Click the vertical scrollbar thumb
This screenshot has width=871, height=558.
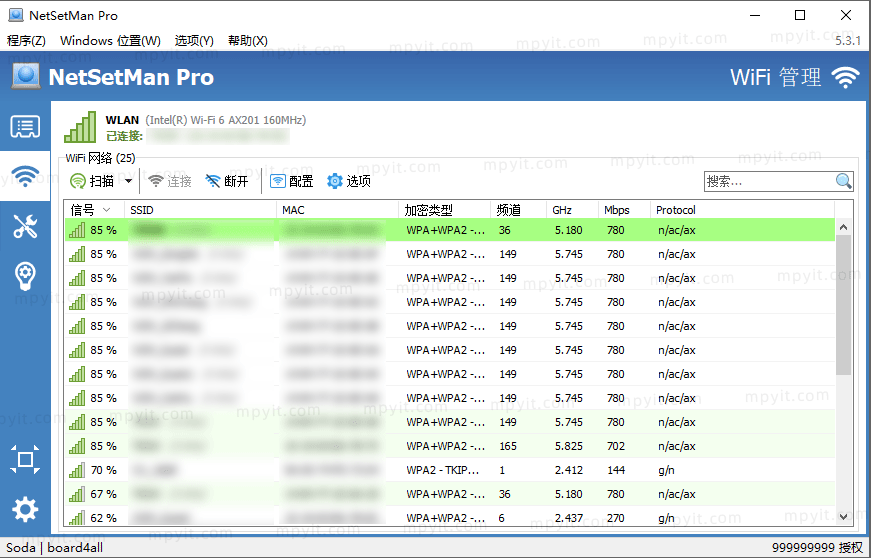843,304
